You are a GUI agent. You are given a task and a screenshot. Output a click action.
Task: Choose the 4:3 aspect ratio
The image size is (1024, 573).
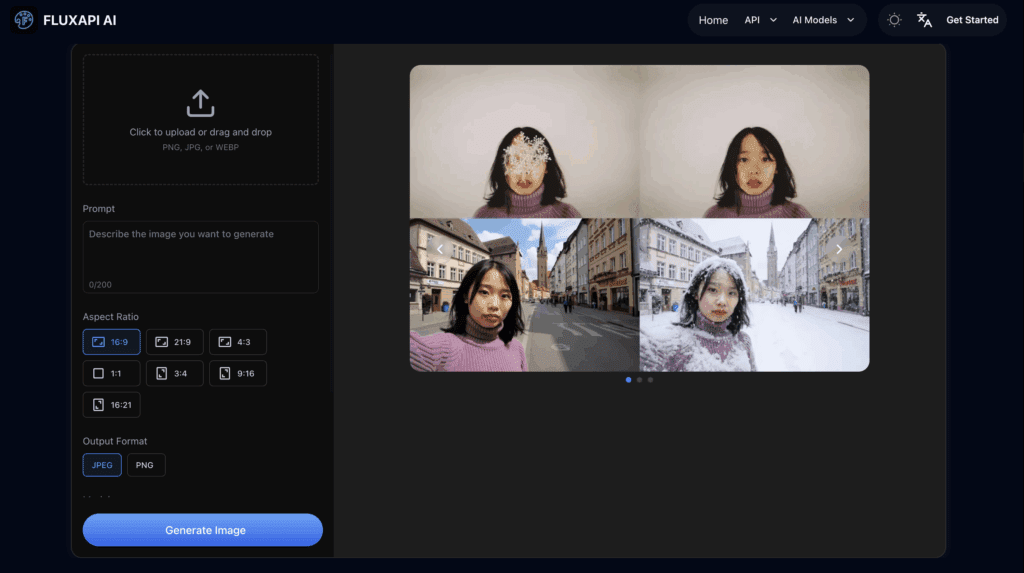[237, 342]
